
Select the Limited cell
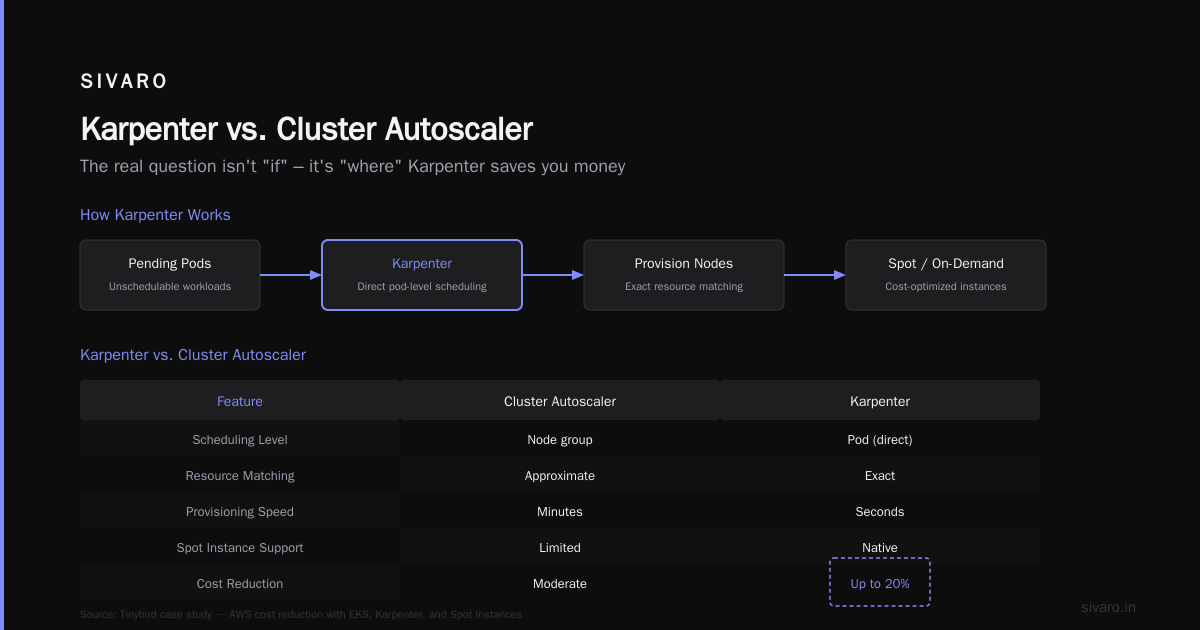tap(560, 548)
